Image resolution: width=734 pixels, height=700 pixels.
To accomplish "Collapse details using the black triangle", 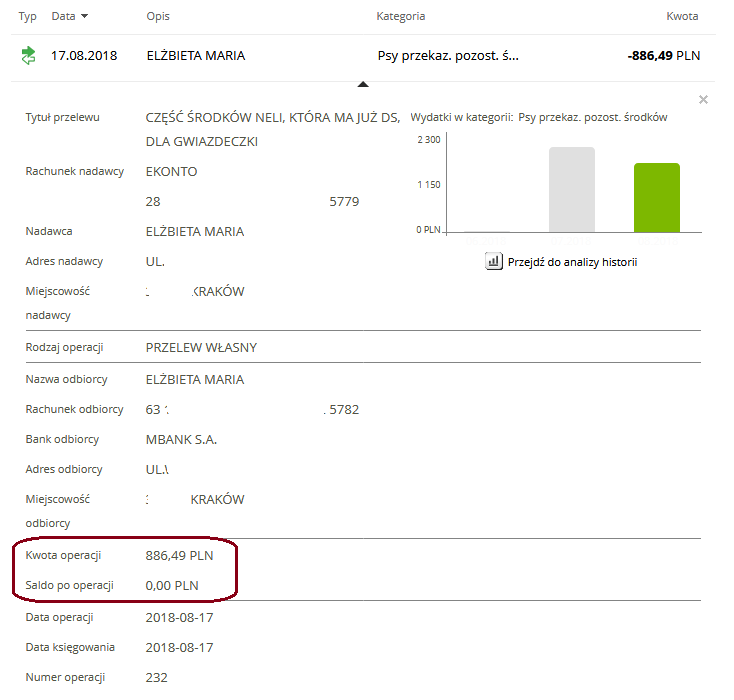I will point(363,84).
